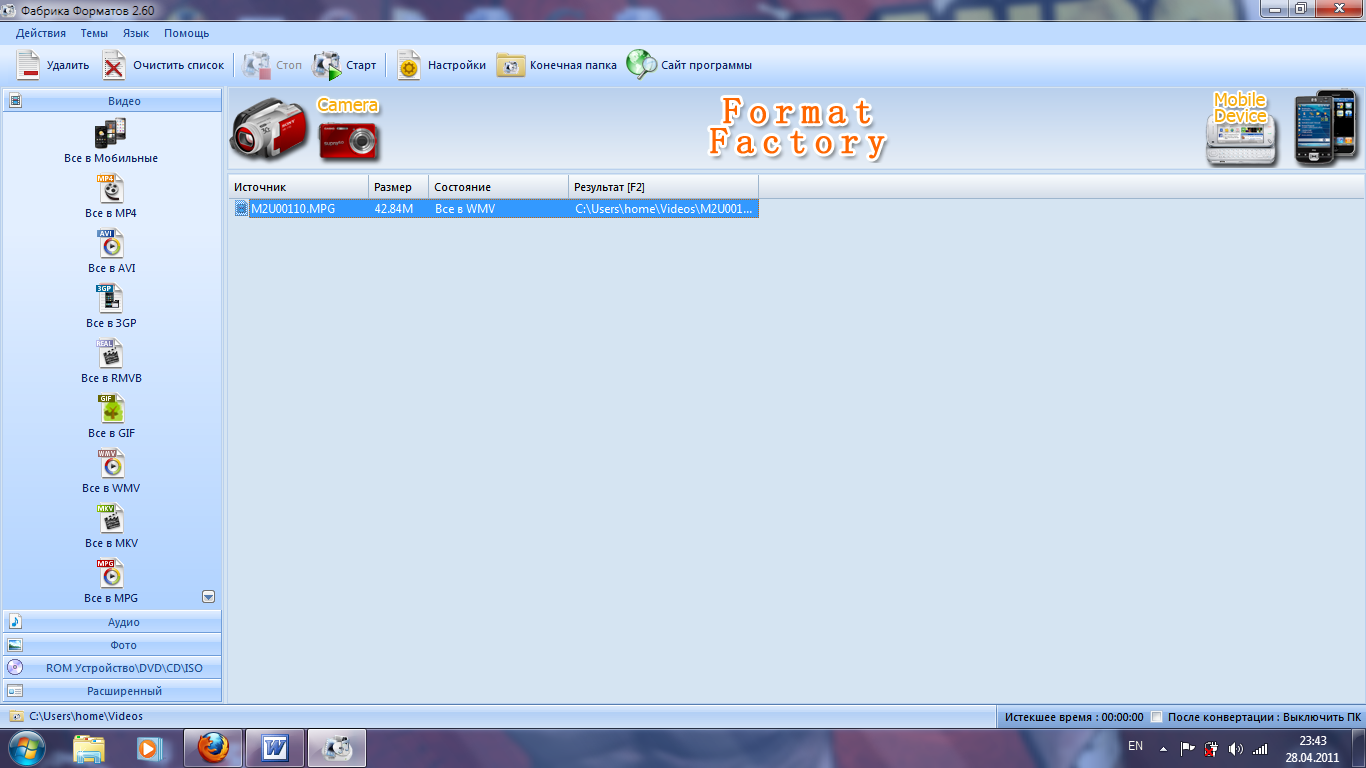Select Все в WMV conversion icon
1366x768 pixels.
(111, 463)
